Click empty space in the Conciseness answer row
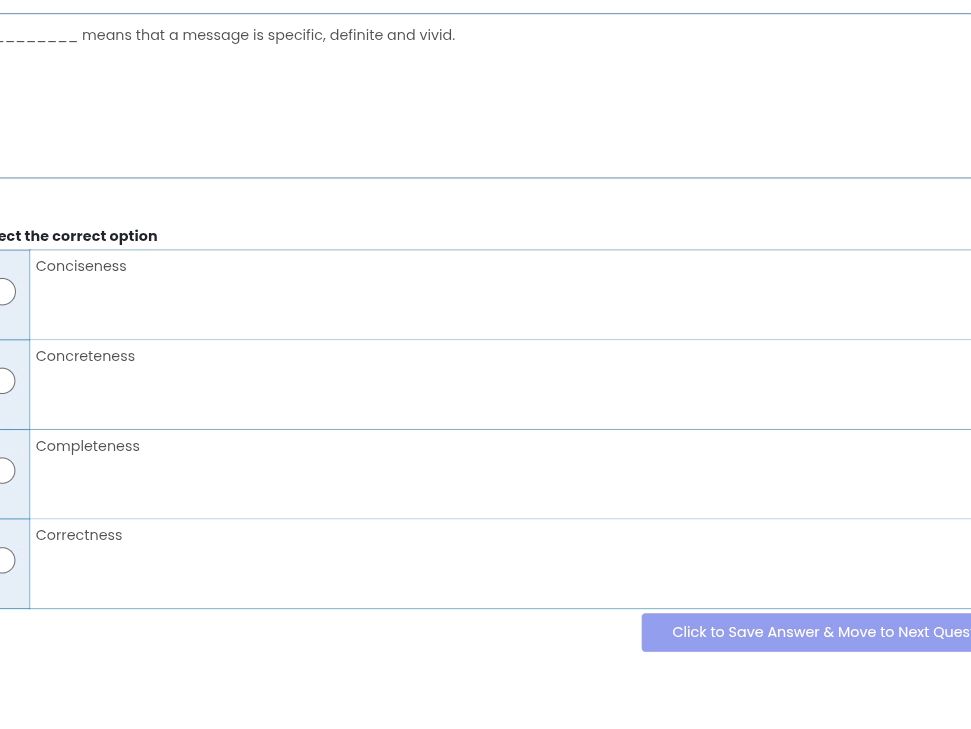 (500, 300)
